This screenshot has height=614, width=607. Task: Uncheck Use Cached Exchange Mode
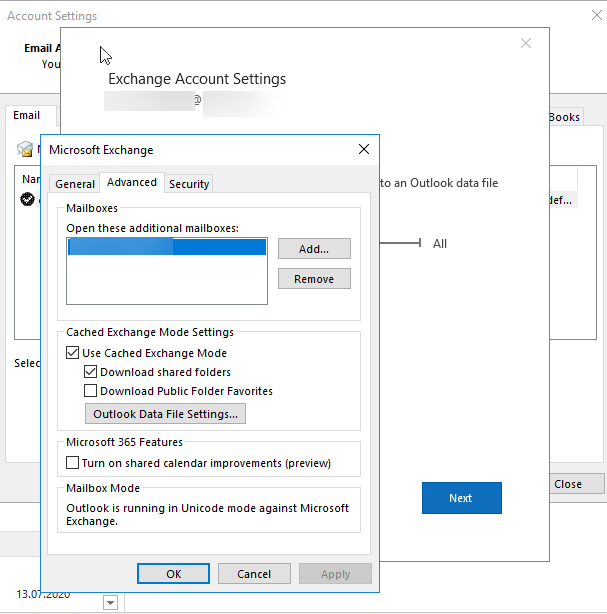(72, 353)
